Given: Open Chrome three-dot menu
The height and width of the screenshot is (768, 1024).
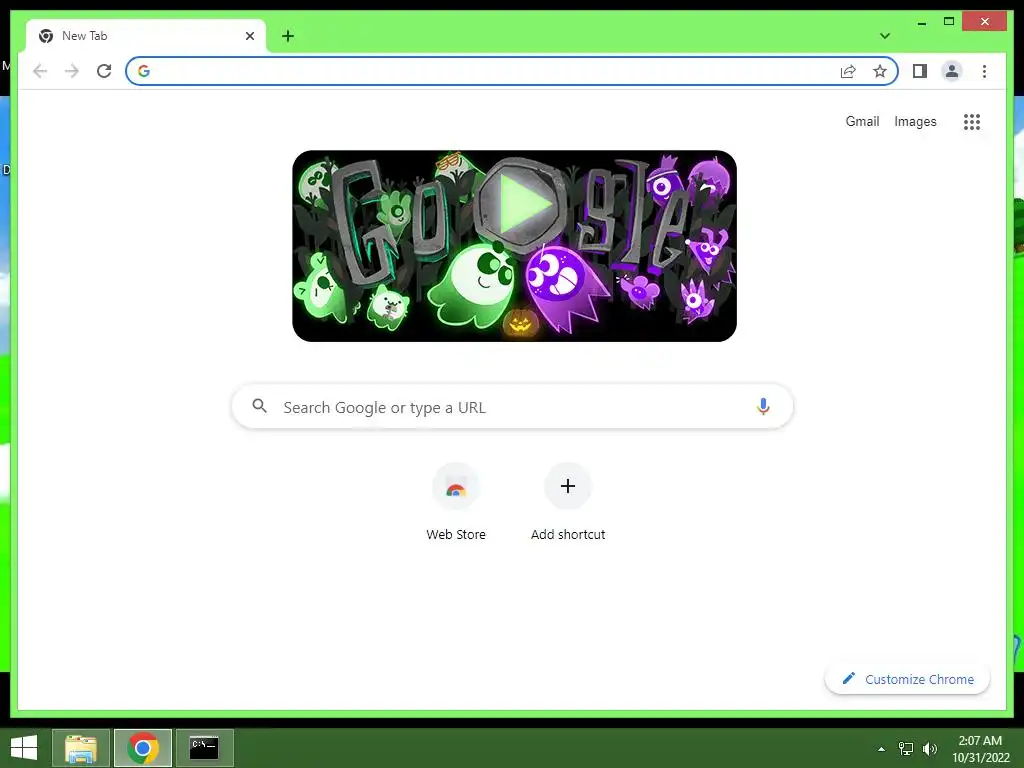Looking at the screenshot, I should (984, 71).
